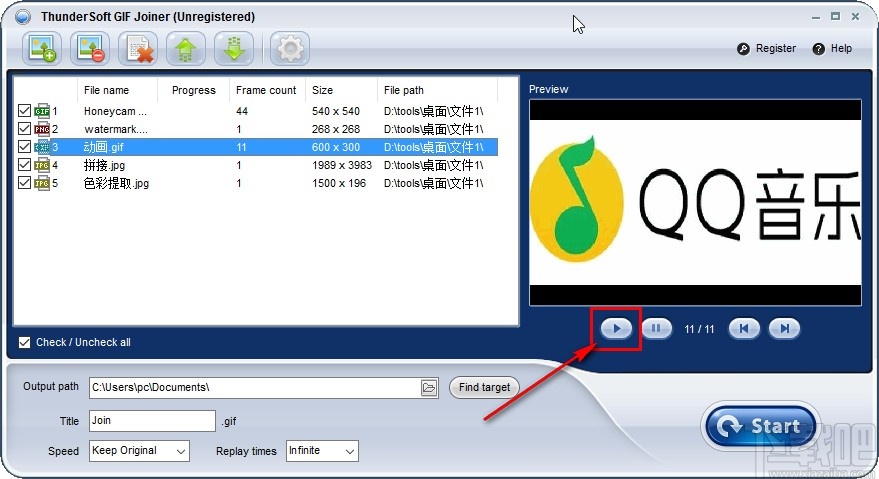Pause the preview animation

[x=656, y=329]
